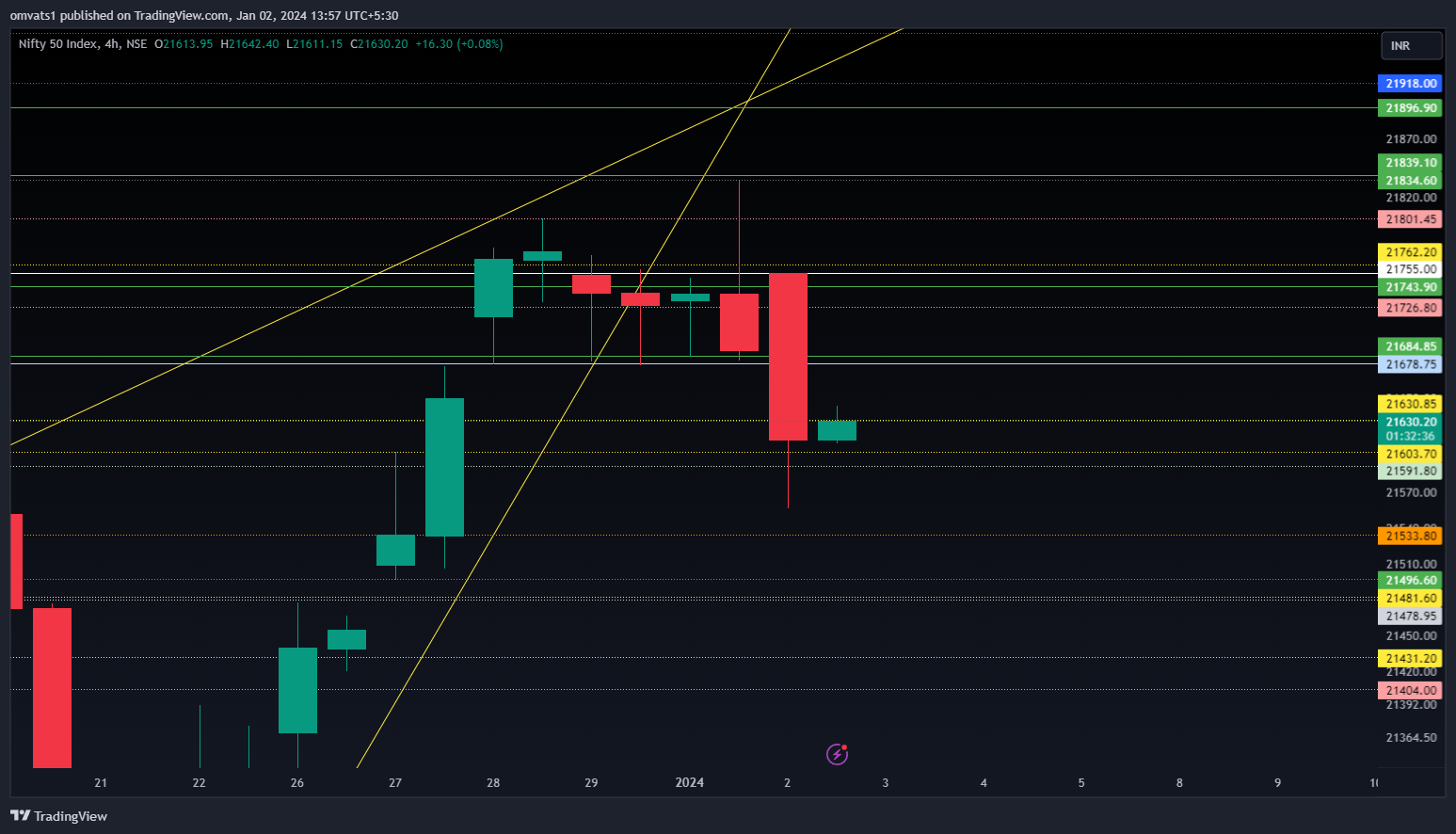Click the open value O21613.95
The image size is (1456, 834).
point(184,44)
